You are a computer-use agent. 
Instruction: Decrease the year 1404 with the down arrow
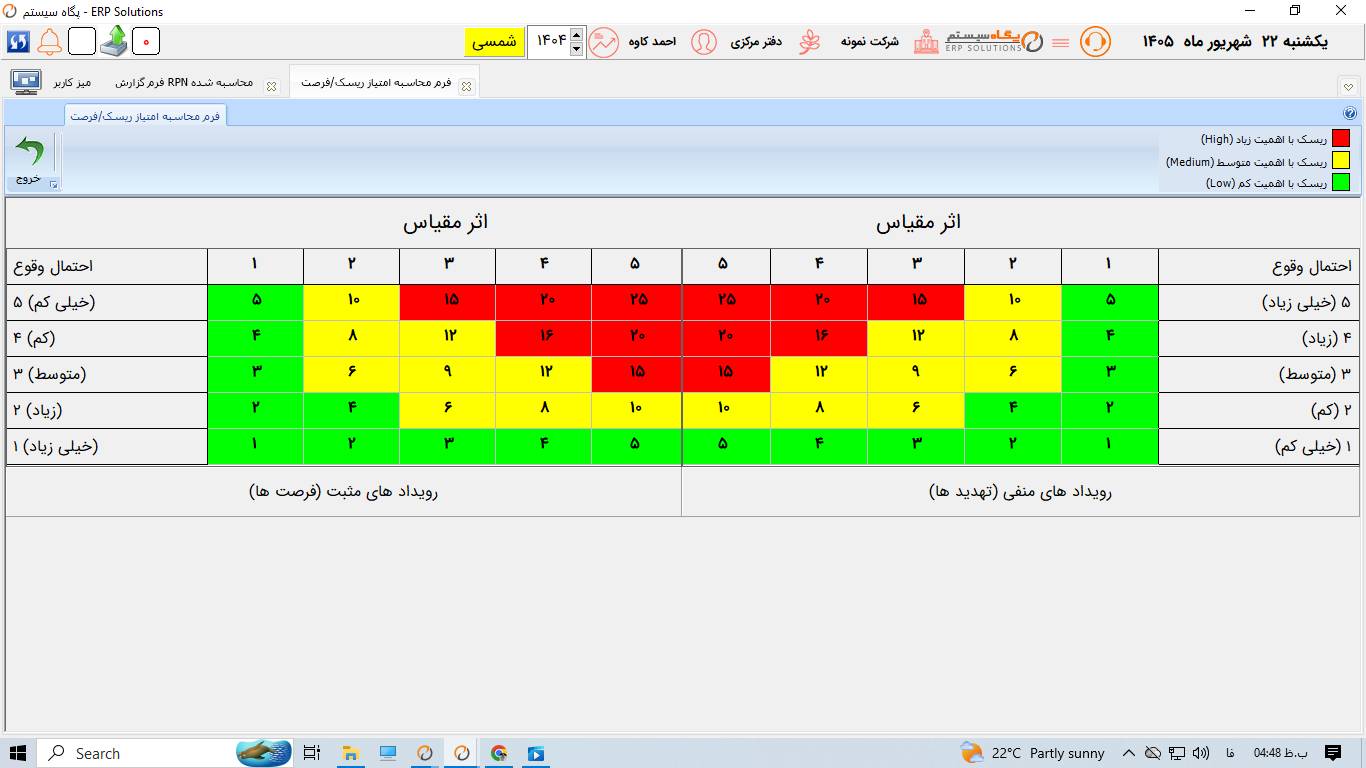576,48
